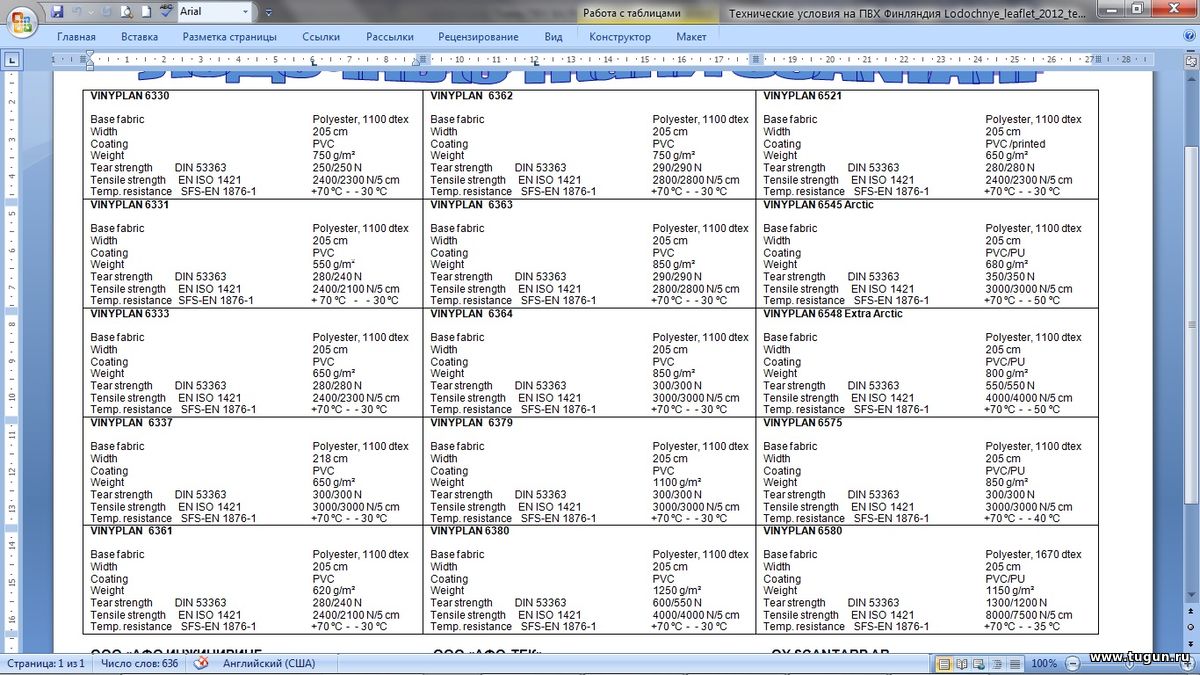Select the VINYPLAN 6330 heading text
The image size is (1200, 675).
pyautogui.click(x=130, y=96)
